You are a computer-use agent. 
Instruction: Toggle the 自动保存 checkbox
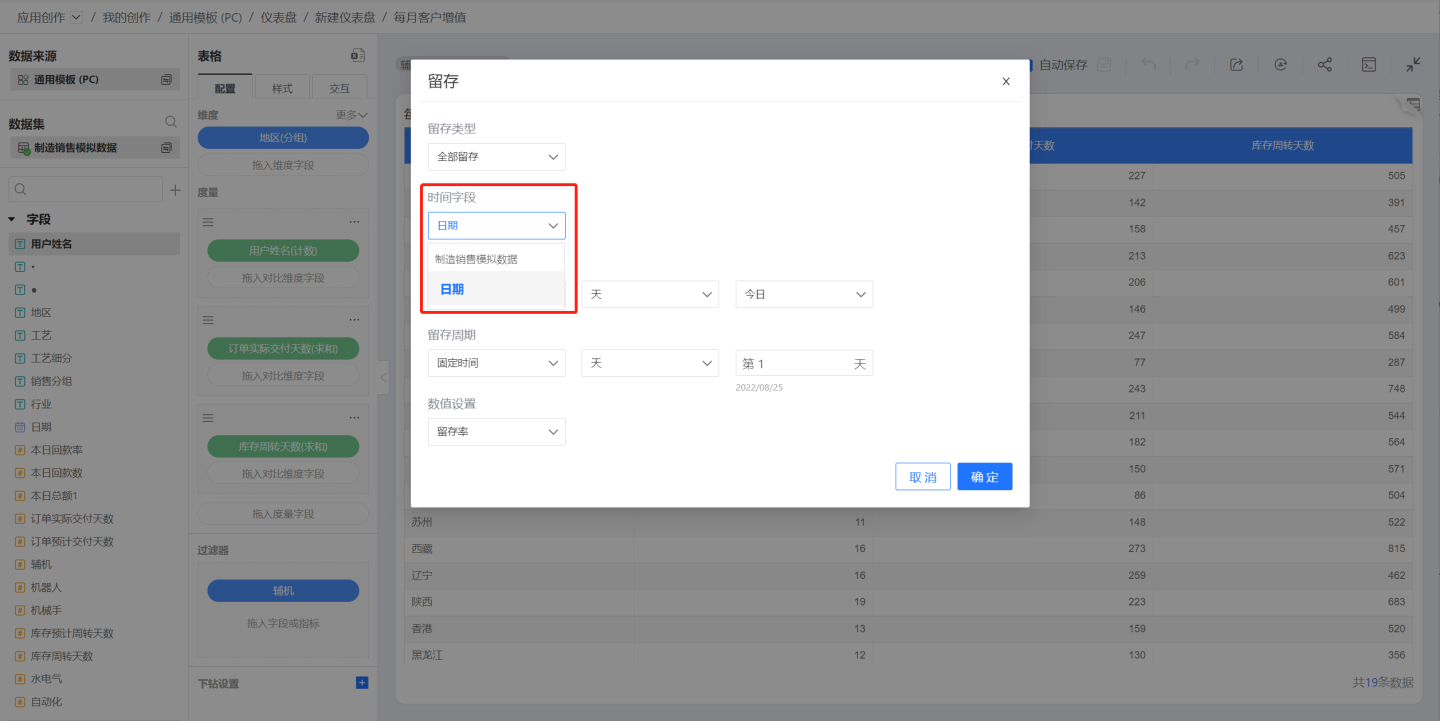[x=1027, y=65]
